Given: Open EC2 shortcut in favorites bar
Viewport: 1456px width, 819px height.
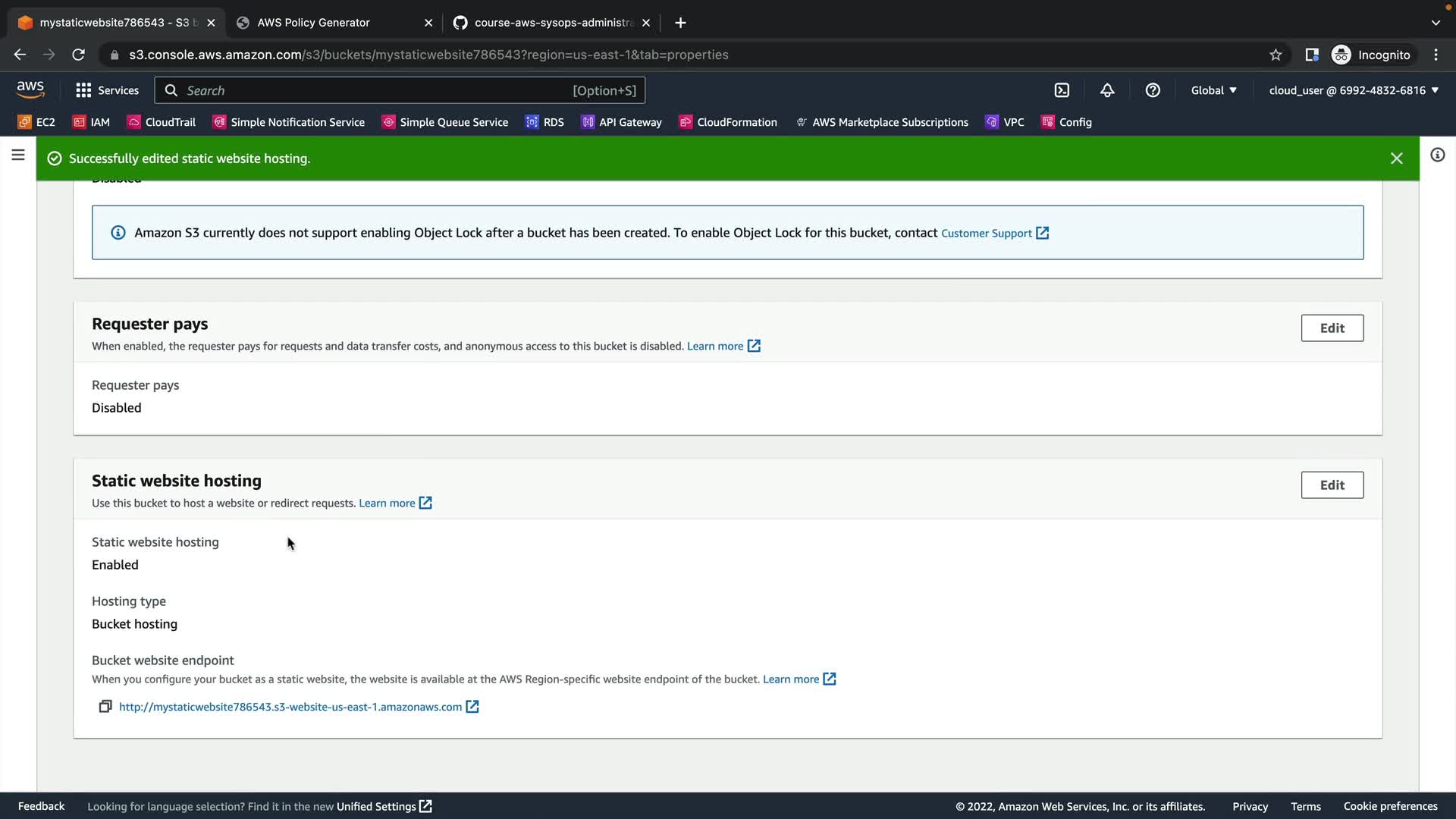Looking at the screenshot, I should 36,122.
